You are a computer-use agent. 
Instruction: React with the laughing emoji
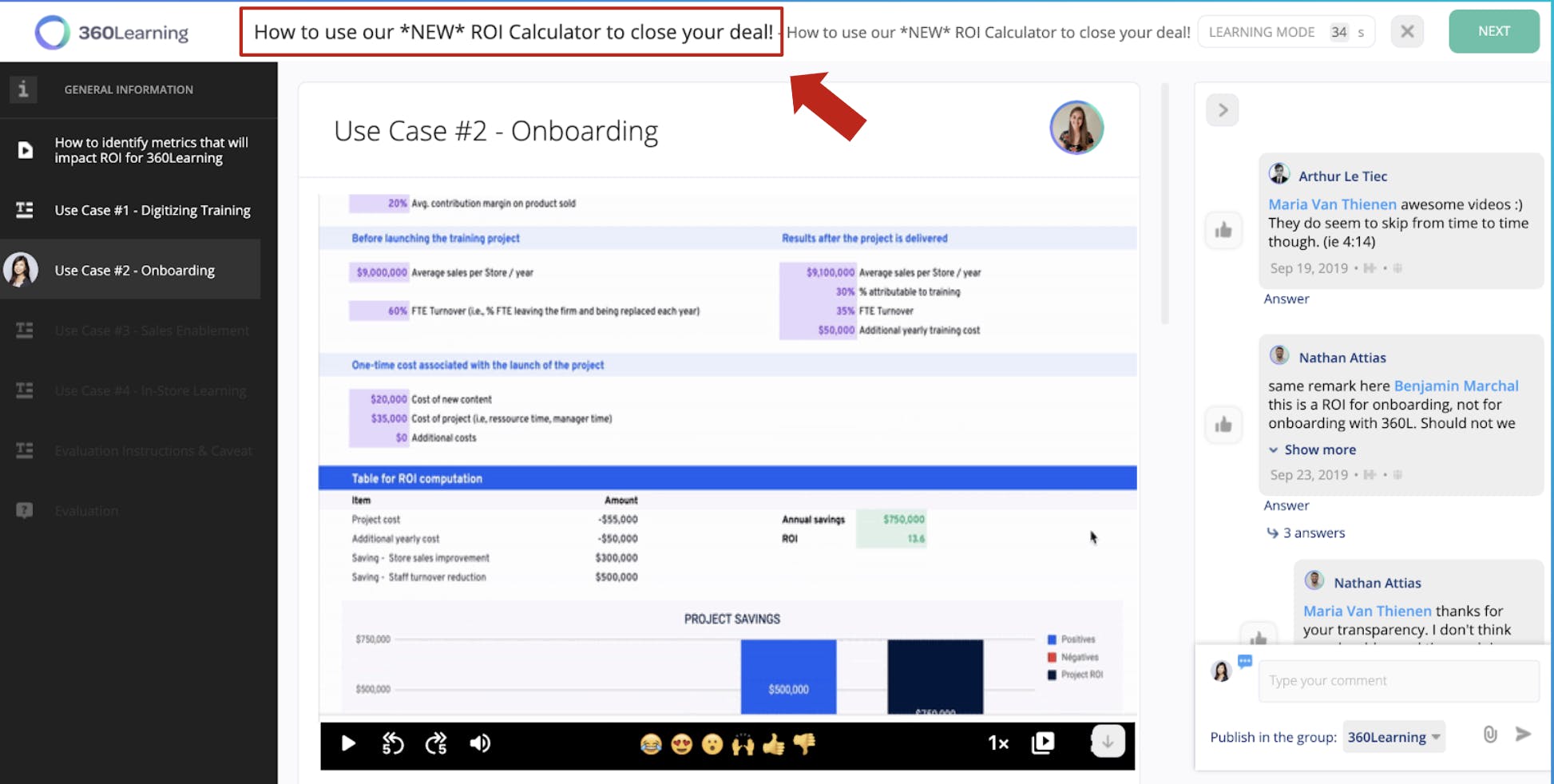(651, 745)
